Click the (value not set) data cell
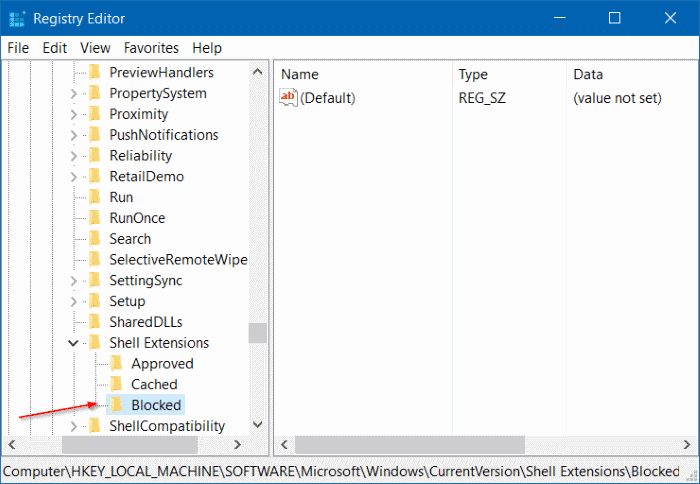 [x=617, y=98]
